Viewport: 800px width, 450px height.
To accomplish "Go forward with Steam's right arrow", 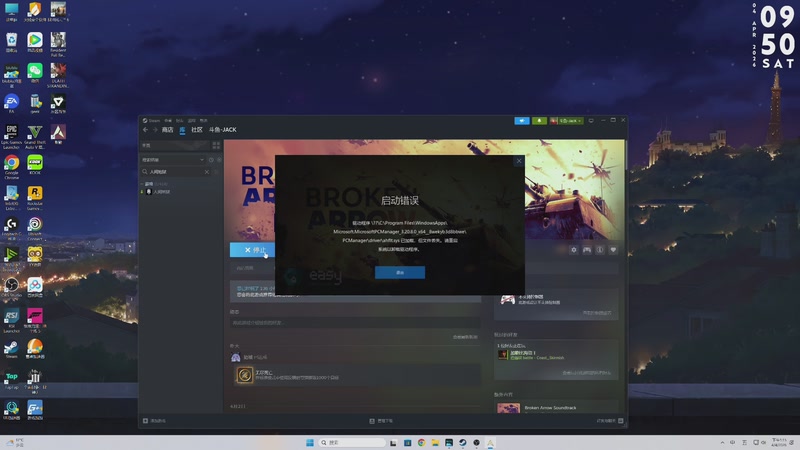I will (x=155, y=130).
